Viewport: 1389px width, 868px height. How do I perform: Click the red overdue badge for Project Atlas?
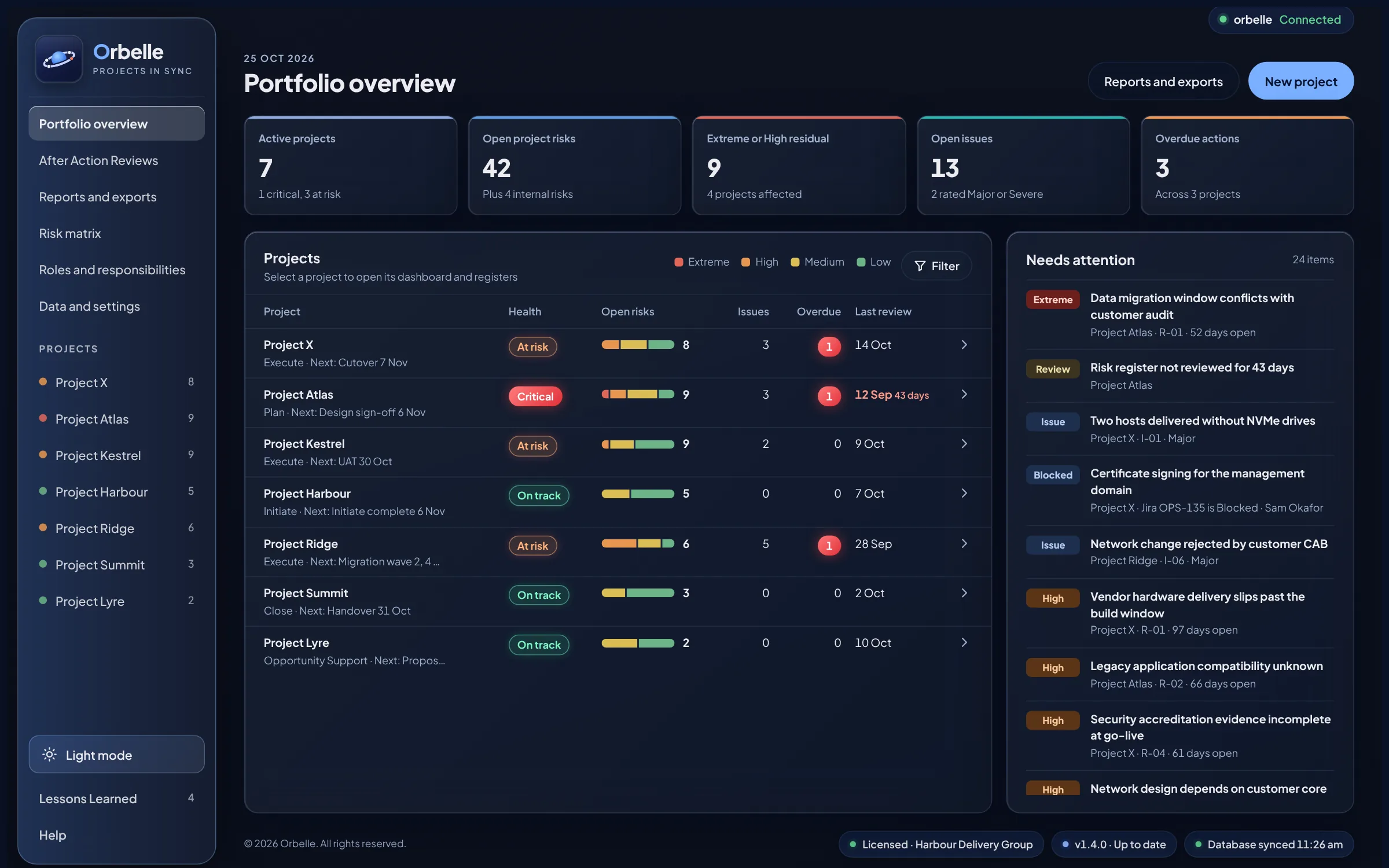coord(829,396)
